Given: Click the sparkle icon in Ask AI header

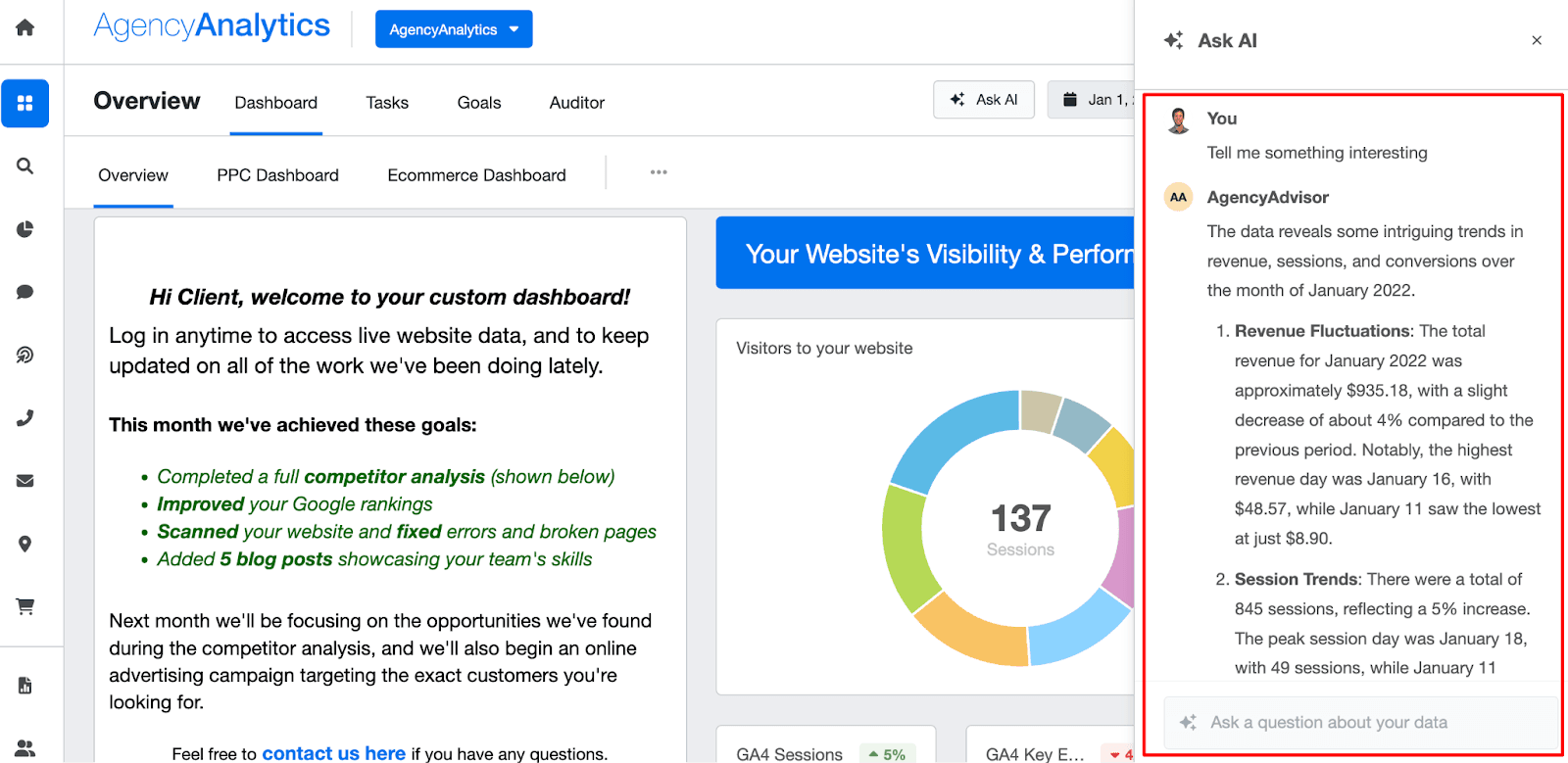Looking at the screenshot, I should pos(1173,40).
